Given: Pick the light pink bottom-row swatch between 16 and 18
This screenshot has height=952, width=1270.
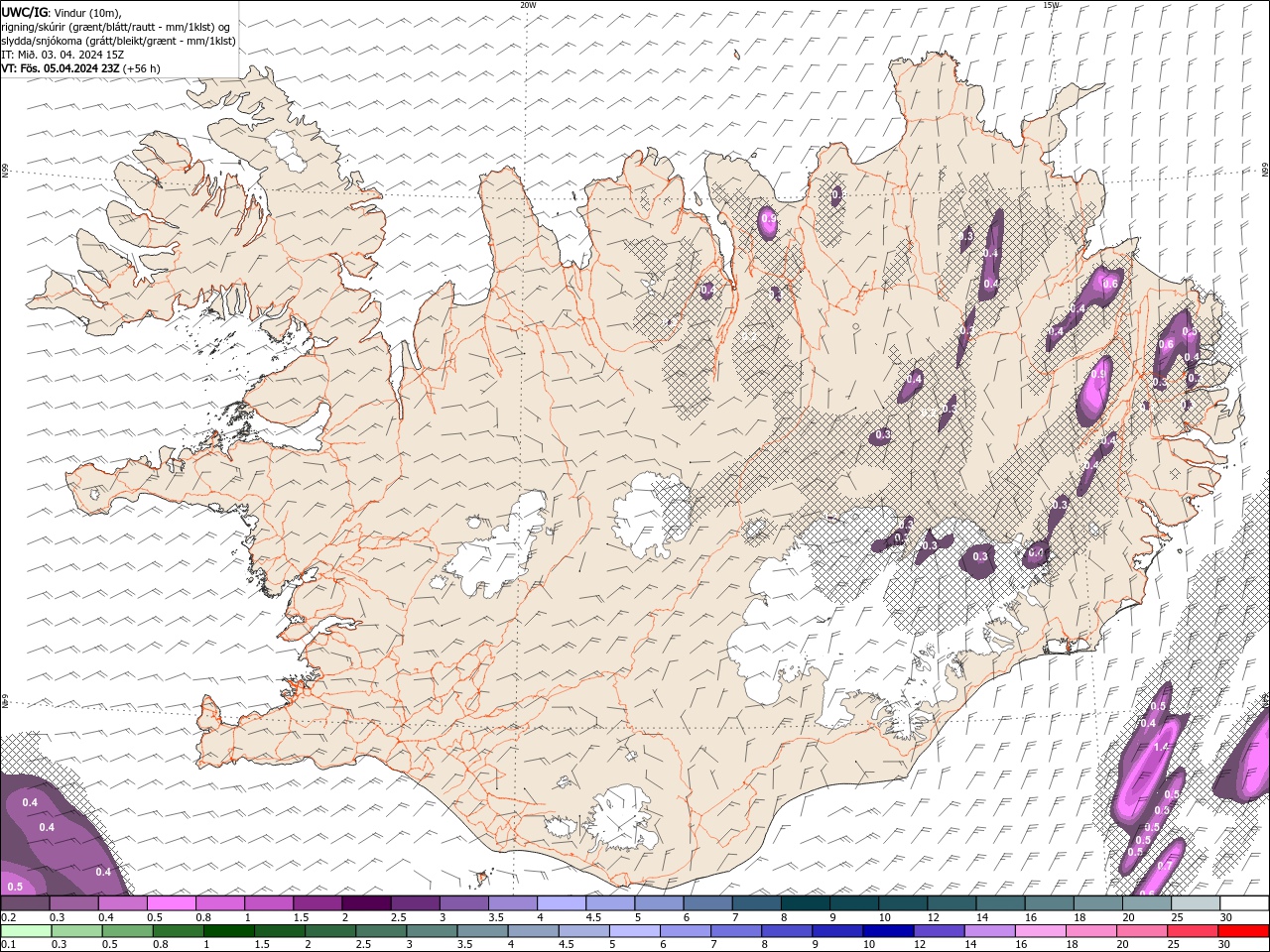Looking at the screenshot, I should 1039,931.
